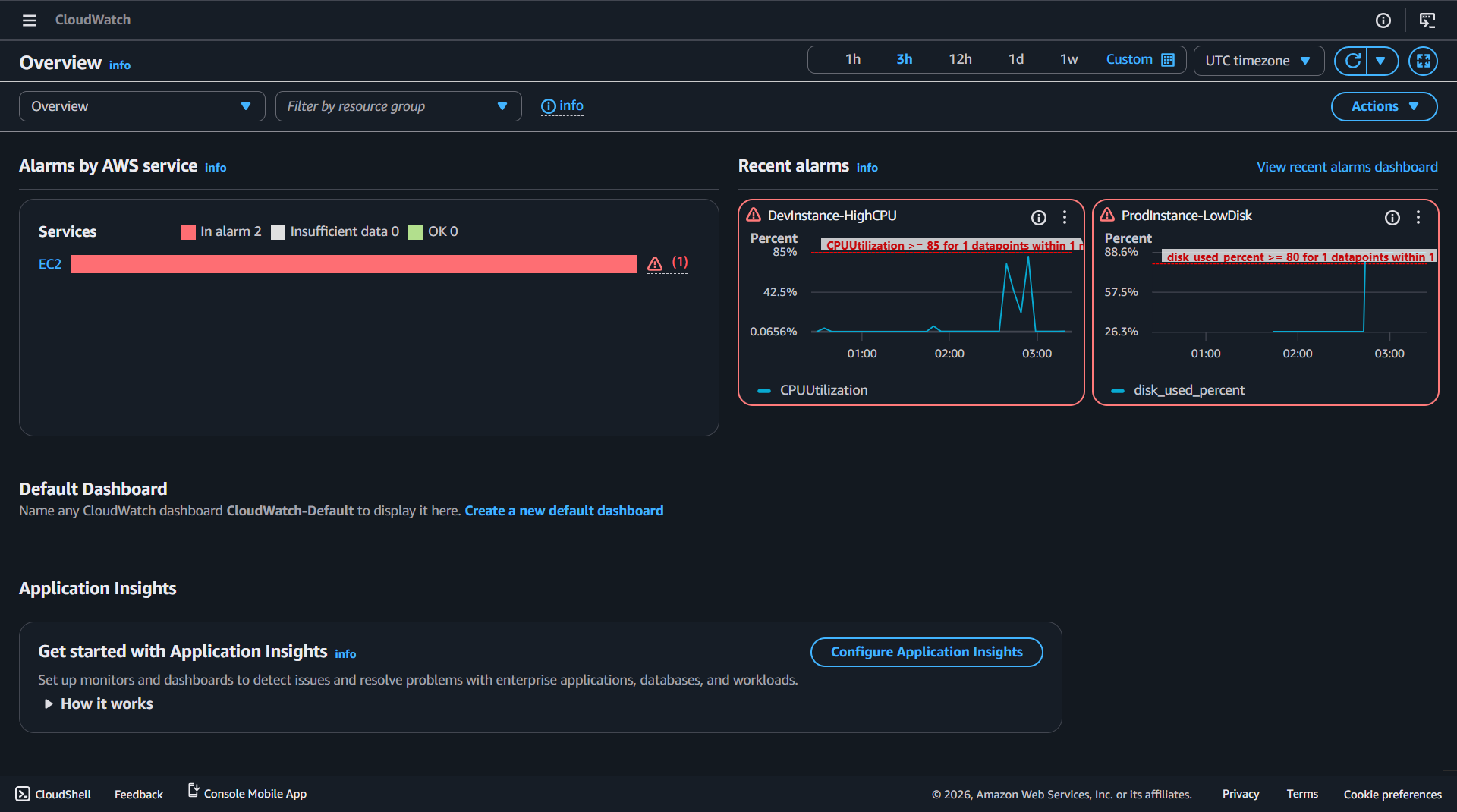Open refresh interval options dropdown arrow

click(1381, 61)
